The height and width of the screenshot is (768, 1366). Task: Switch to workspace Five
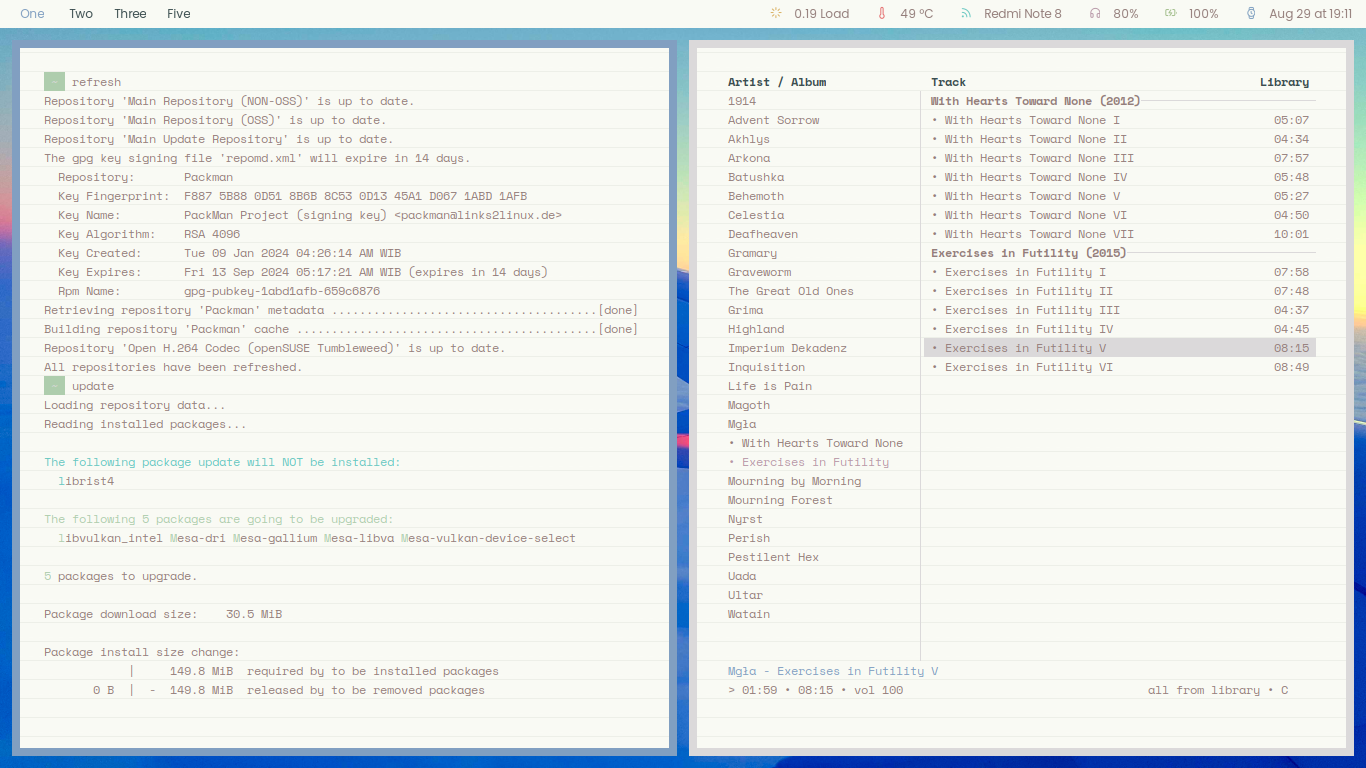[x=179, y=14]
